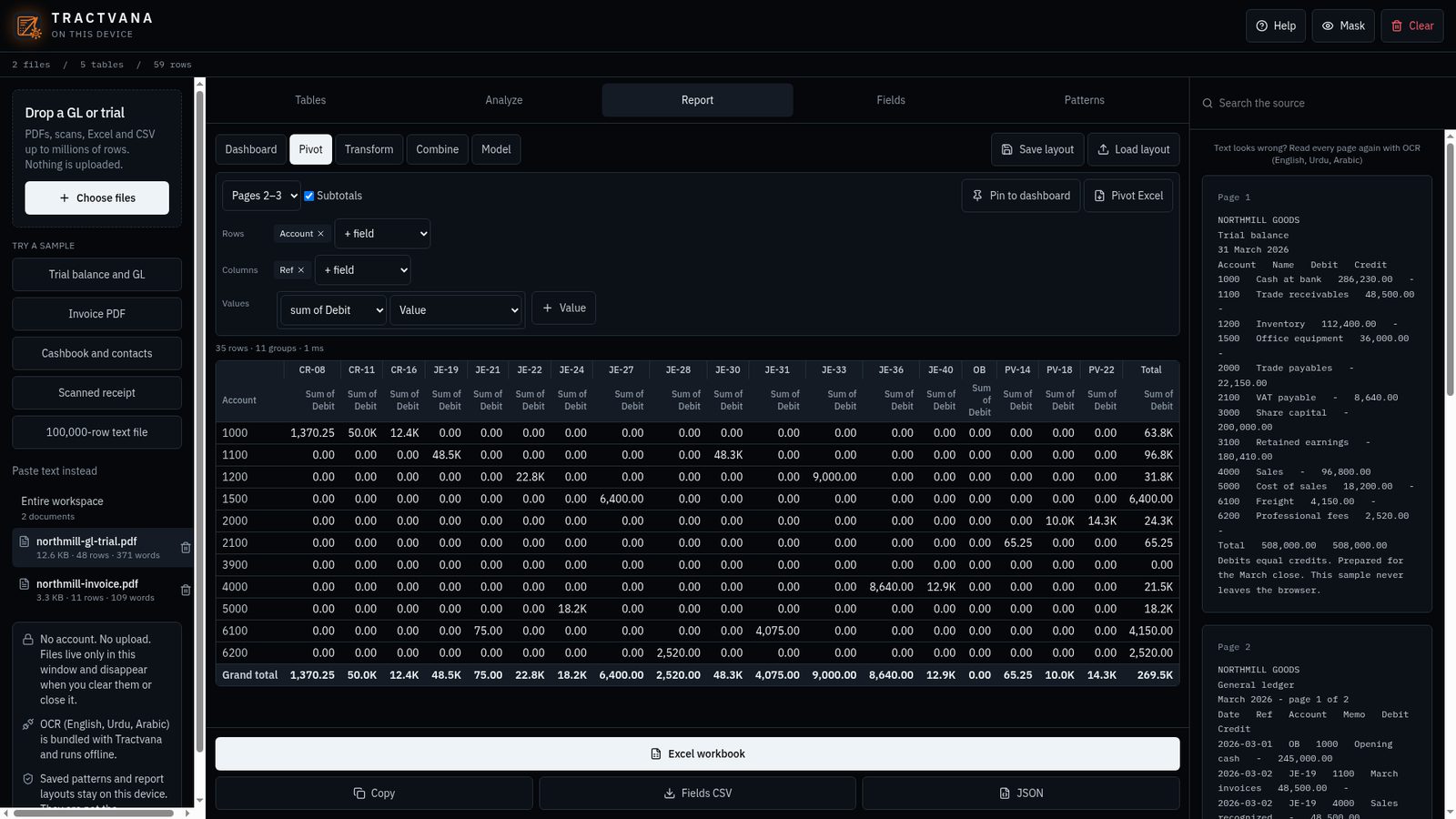The width and height of the screenshot is (1456, 819).
Task: Click Choose files button
Action: (96, 198)
